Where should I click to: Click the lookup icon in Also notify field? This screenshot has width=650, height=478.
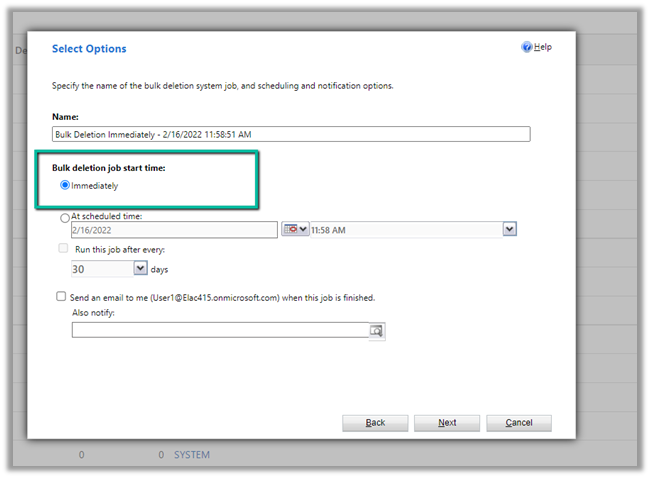pyautogui.click(x=376, y=331)
